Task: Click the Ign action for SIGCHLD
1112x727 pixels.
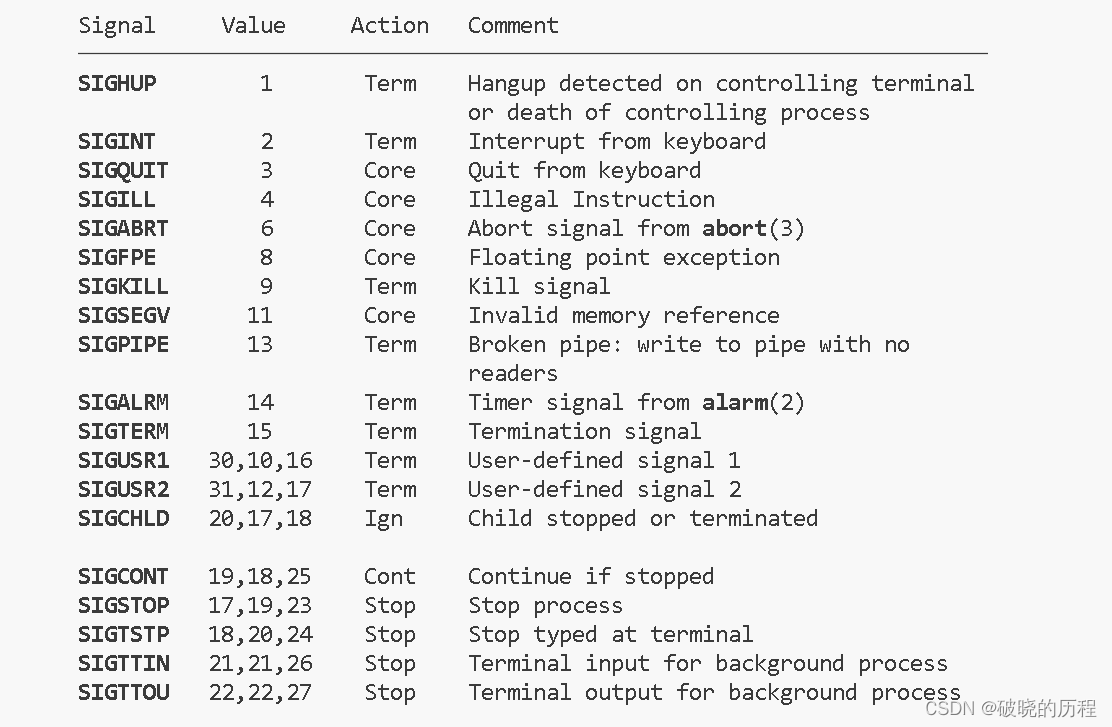Action: point(384,520)
